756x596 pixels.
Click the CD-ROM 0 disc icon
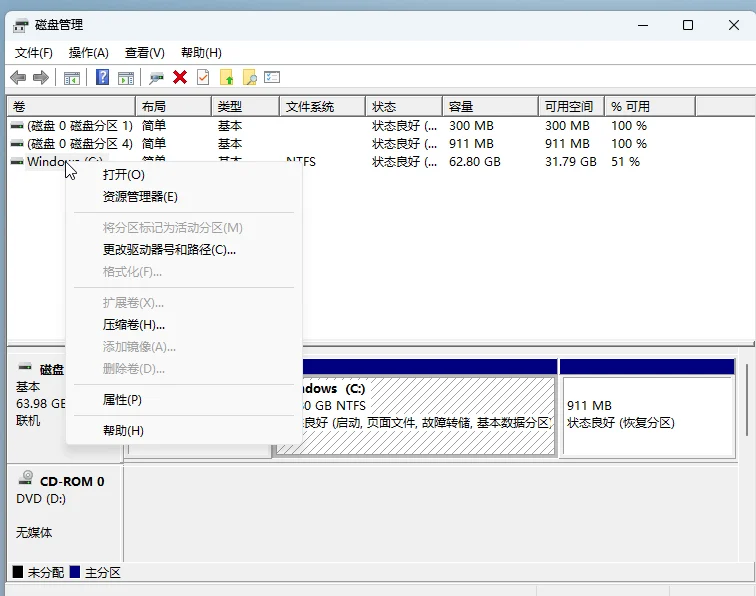pyautogui.click(x=26, y=477)
